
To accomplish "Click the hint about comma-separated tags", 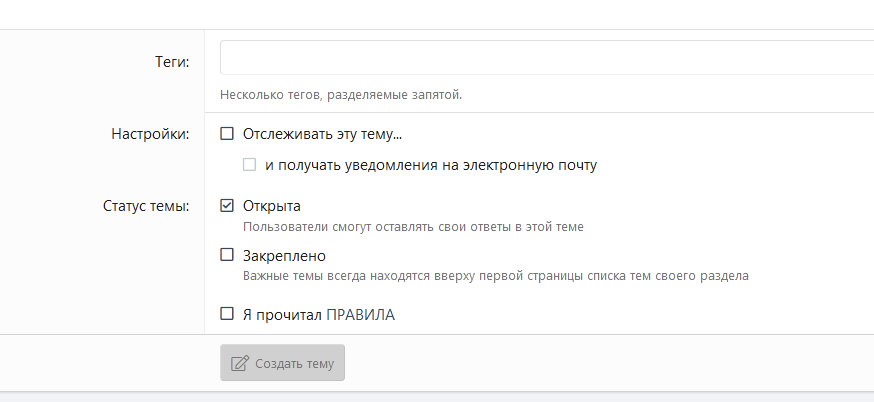I will (341, 95).
